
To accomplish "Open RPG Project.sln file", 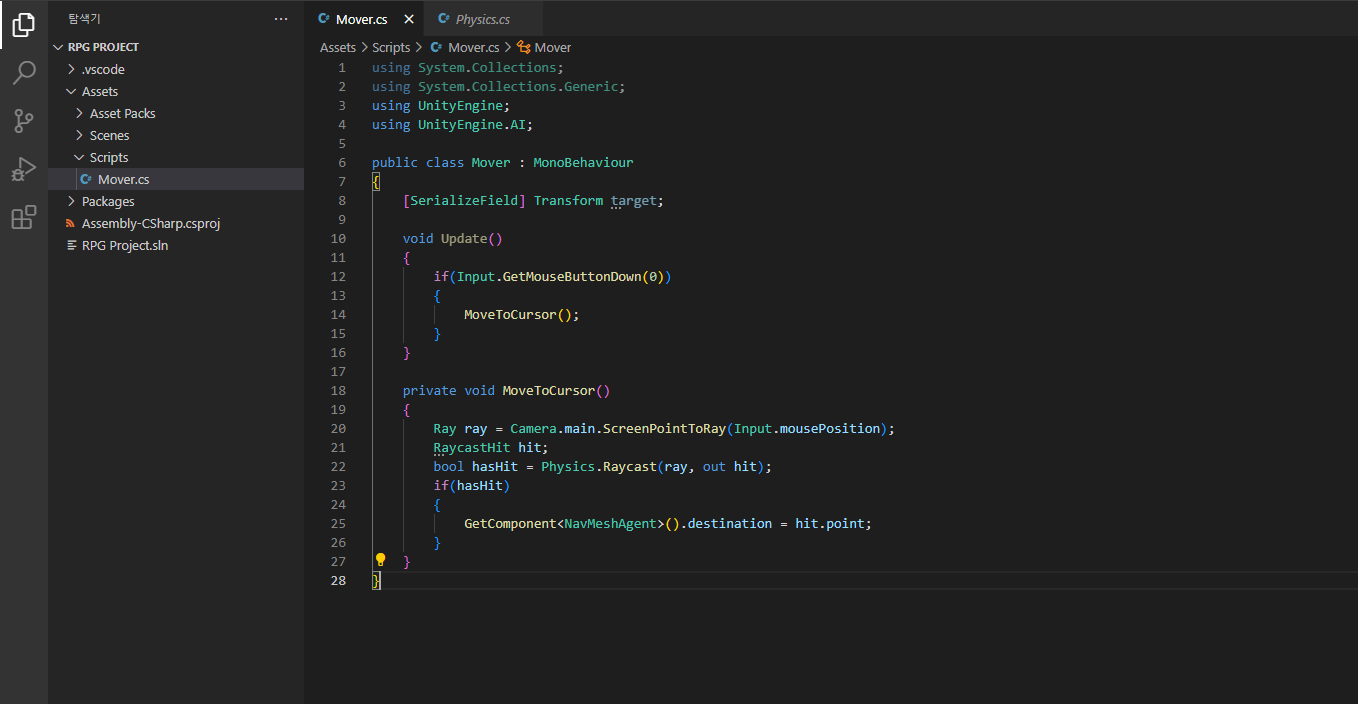I will point(124,245).
